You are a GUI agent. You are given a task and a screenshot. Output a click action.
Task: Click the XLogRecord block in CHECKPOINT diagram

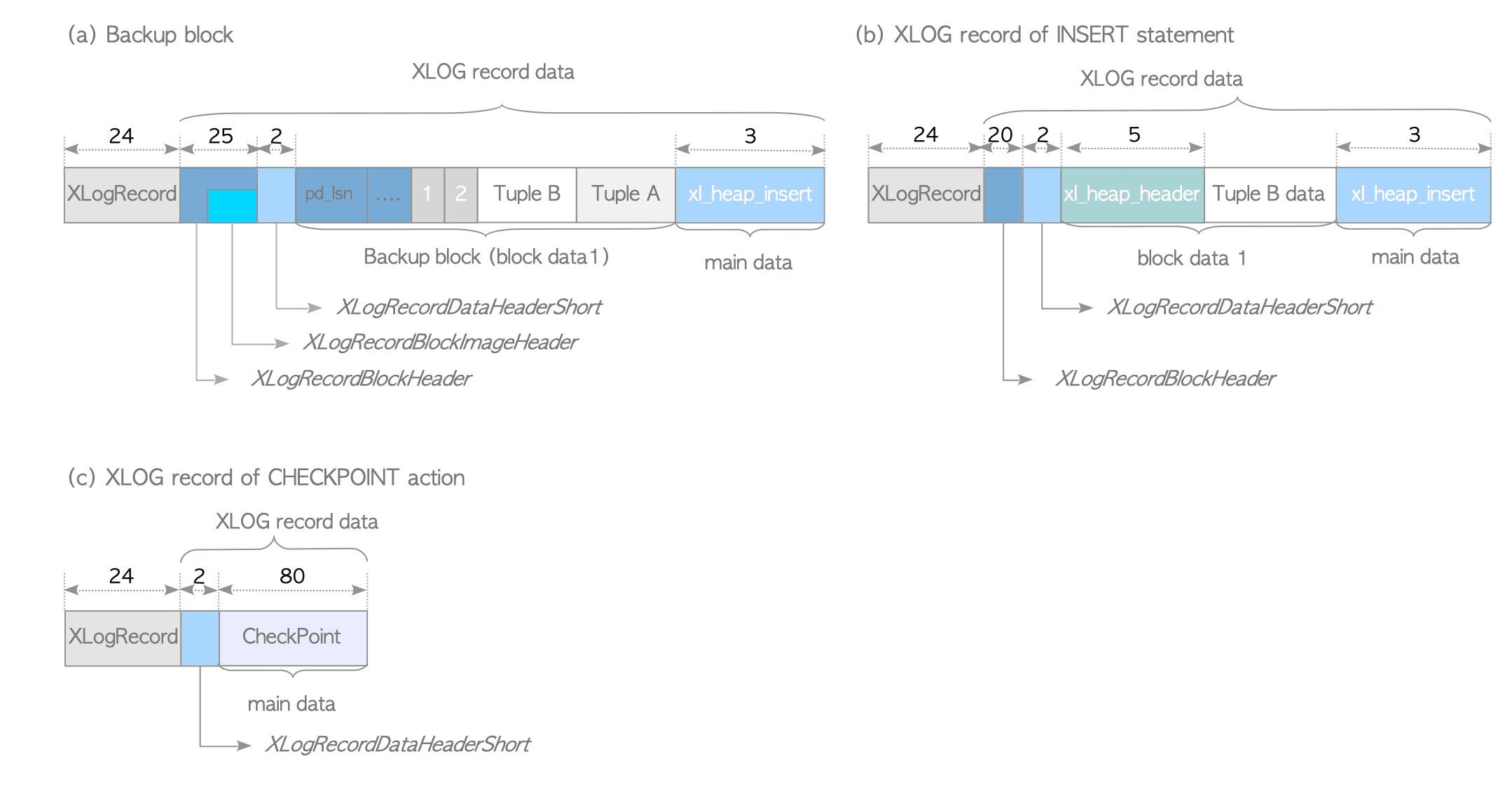click(x=122, y=637)
